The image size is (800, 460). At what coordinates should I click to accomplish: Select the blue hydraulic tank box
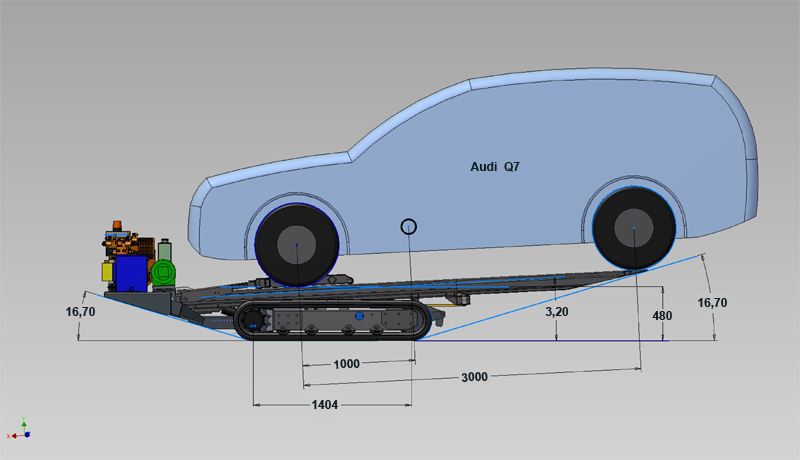132,273
